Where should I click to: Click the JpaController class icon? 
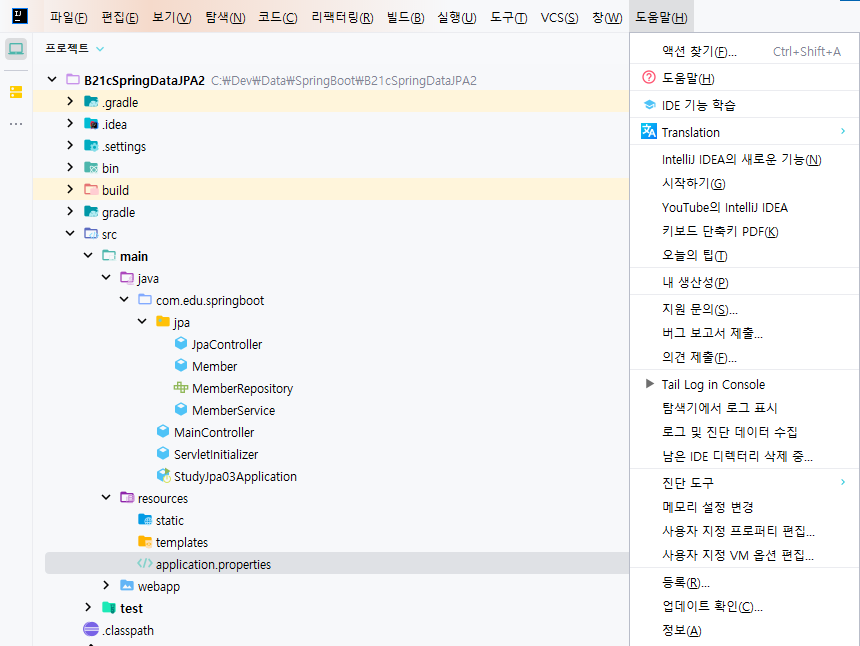coord(181,343)
